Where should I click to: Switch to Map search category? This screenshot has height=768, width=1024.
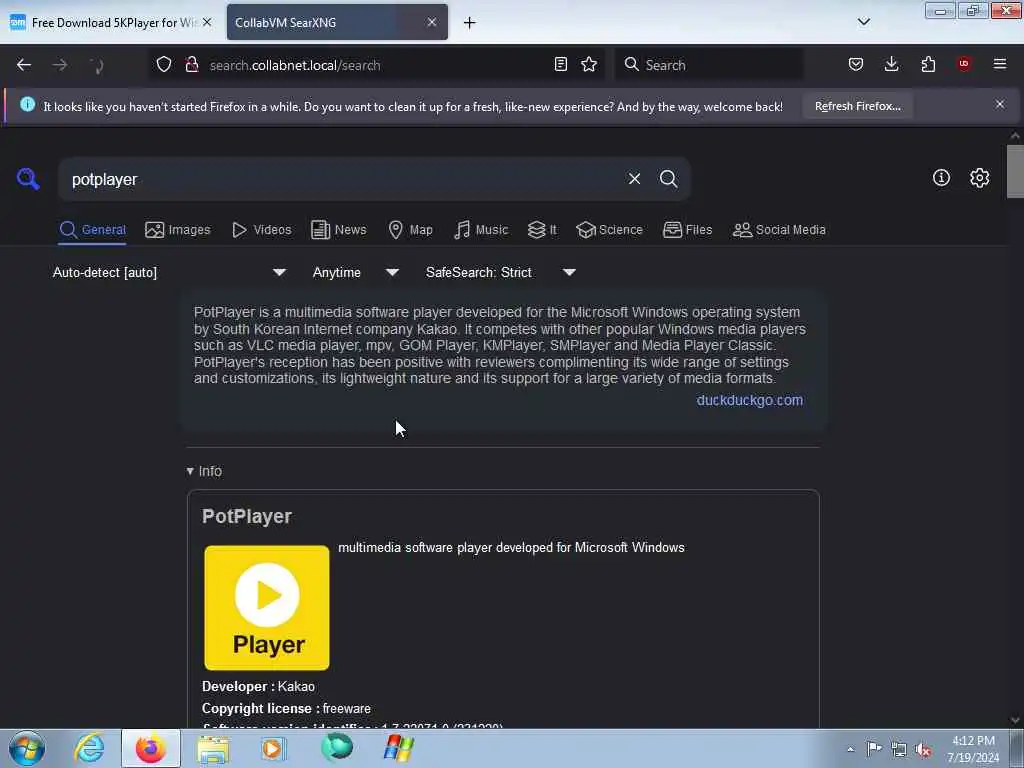pos(410,230)
